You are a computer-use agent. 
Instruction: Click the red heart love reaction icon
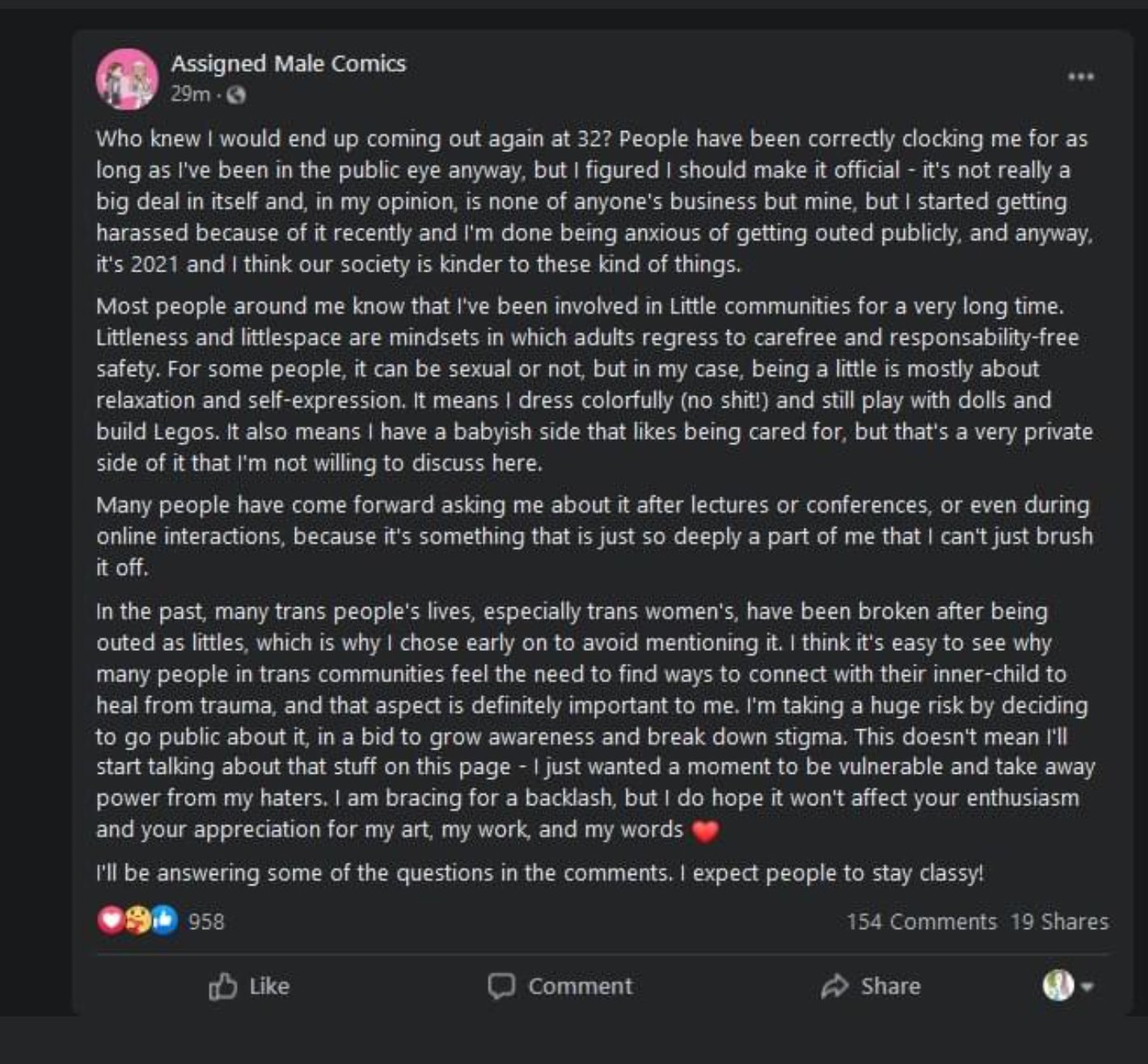[111, 920]
